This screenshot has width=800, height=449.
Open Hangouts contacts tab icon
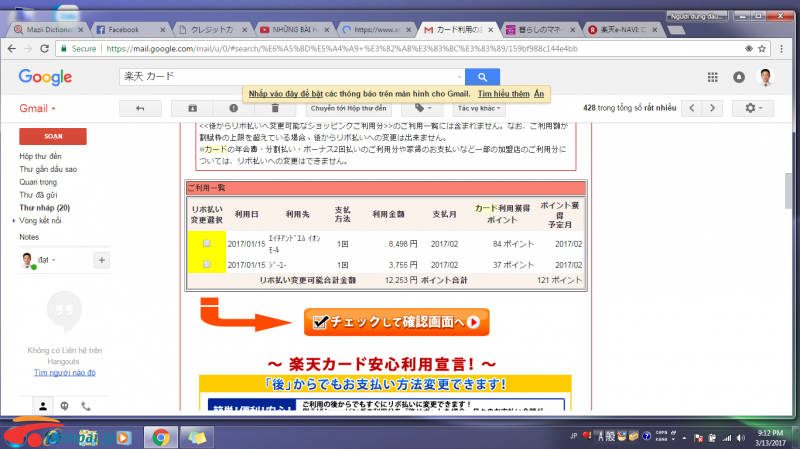(43, 406)
